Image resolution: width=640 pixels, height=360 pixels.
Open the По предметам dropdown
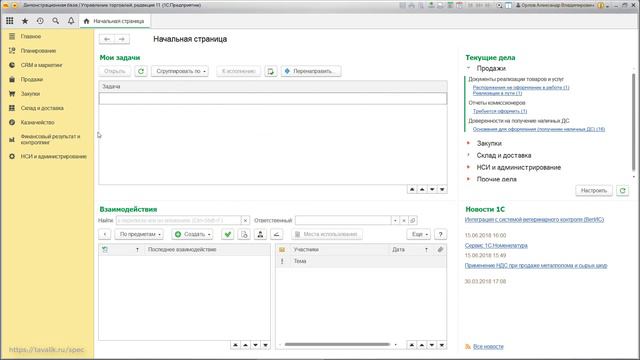(x=140, y=234)
